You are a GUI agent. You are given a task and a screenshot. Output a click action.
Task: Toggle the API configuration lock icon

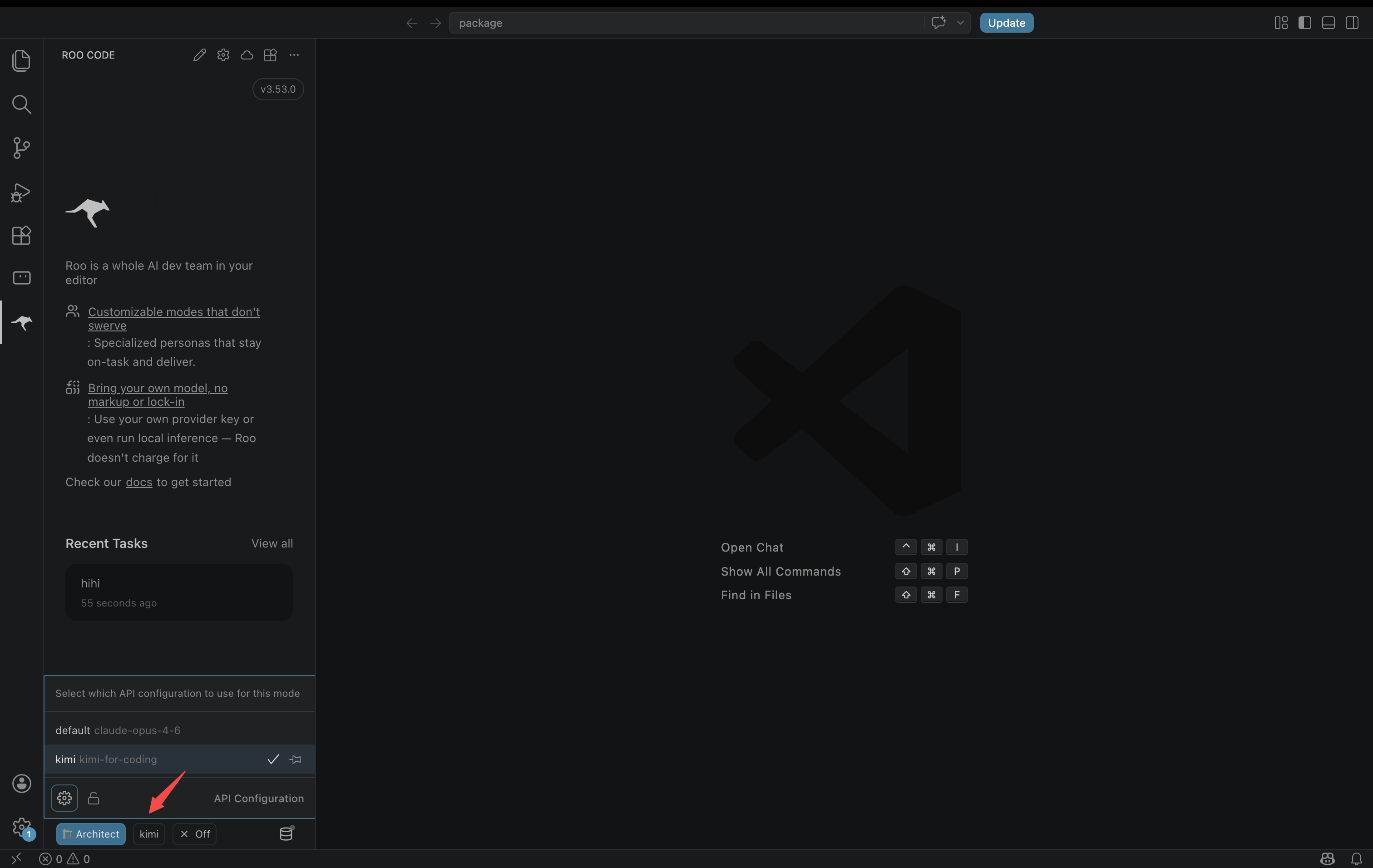click(x=94, y=799)
